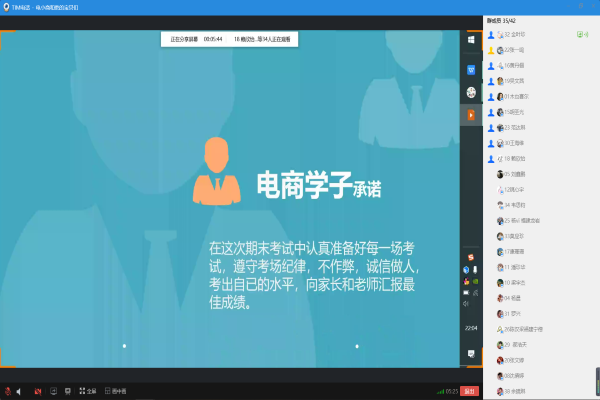Select member 19 name in list
Image resolution: width=600 pixels, height=400 pixels.
pyautogui.click(x=514, y=81)
